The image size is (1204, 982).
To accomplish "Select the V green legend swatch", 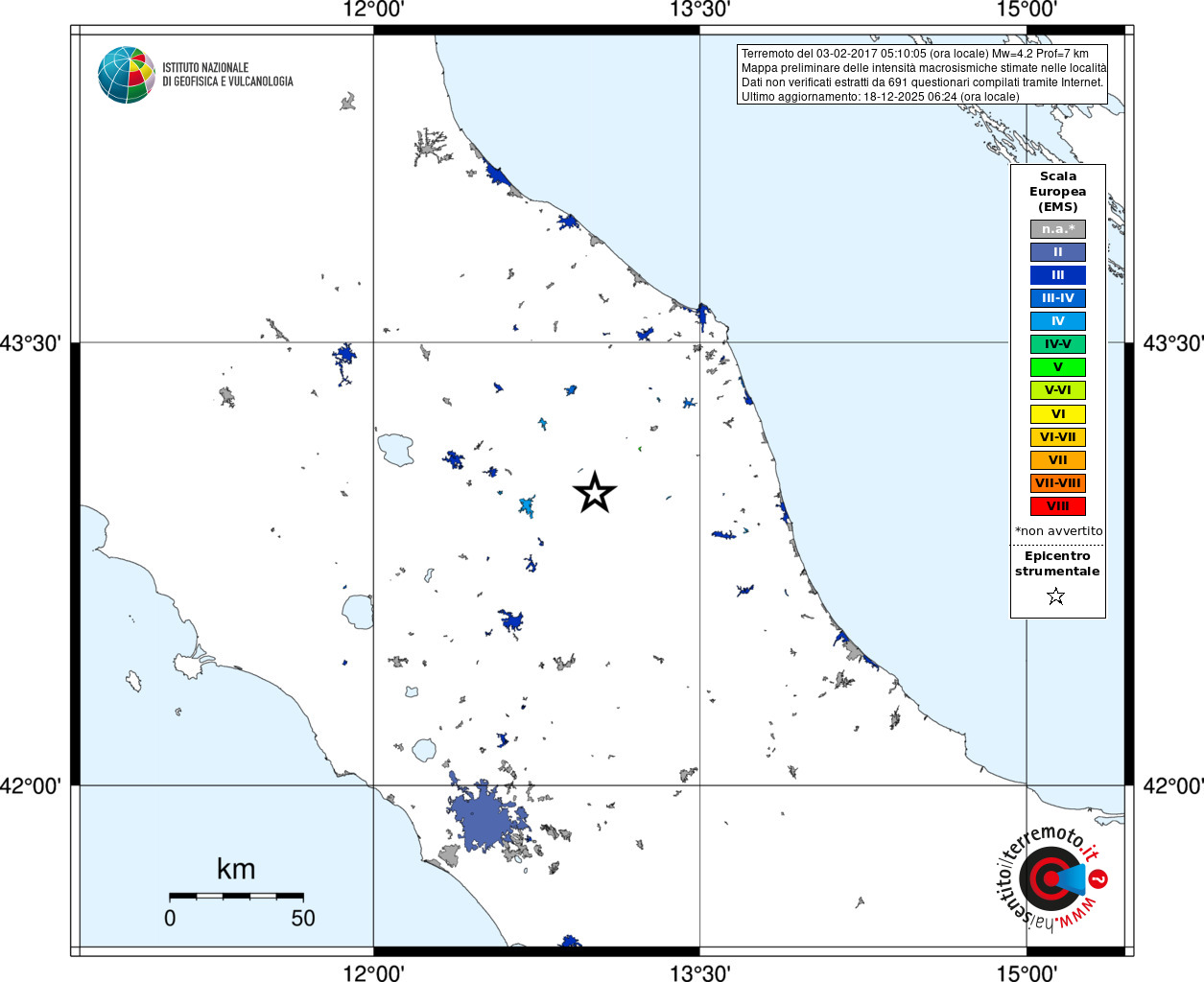I will (1058, 367).
